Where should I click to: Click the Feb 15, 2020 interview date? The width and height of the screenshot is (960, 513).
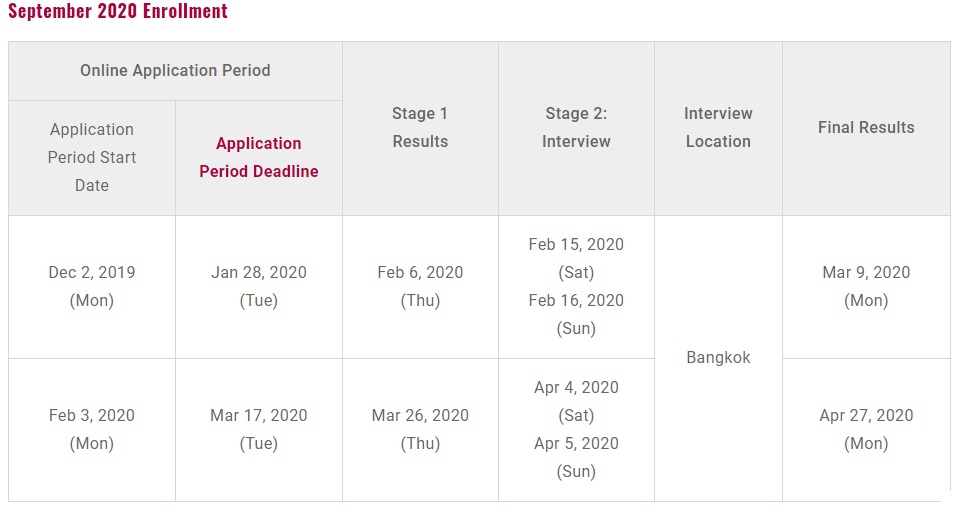coord(576,244)
